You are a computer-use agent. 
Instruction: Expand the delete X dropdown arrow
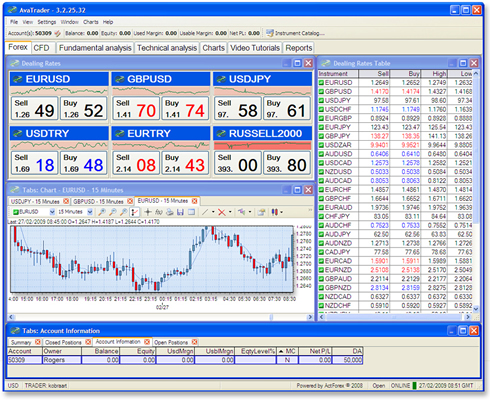230,212
